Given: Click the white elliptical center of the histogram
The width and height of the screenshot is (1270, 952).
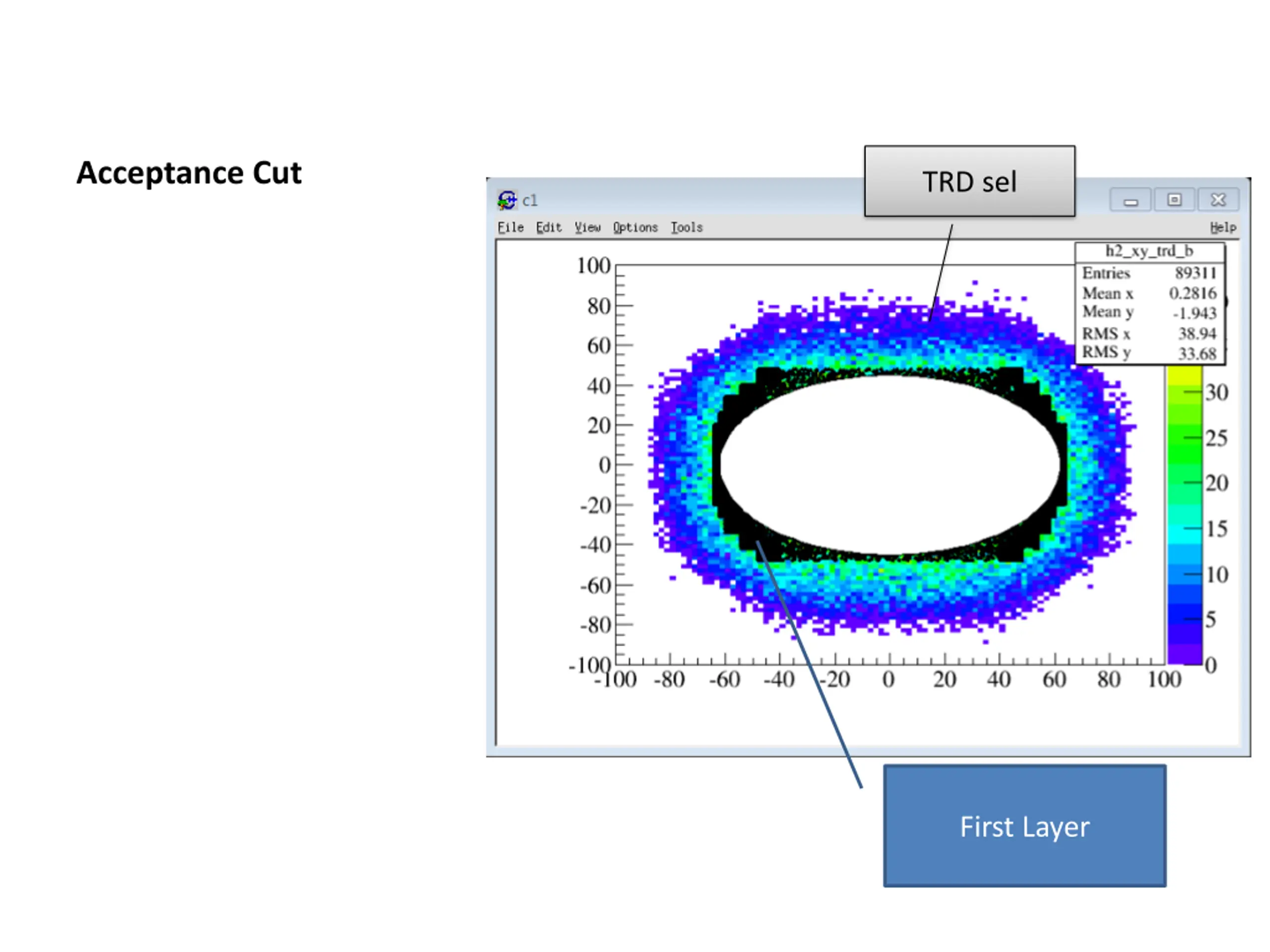Looking at the screenshot, I should (890, 465).
